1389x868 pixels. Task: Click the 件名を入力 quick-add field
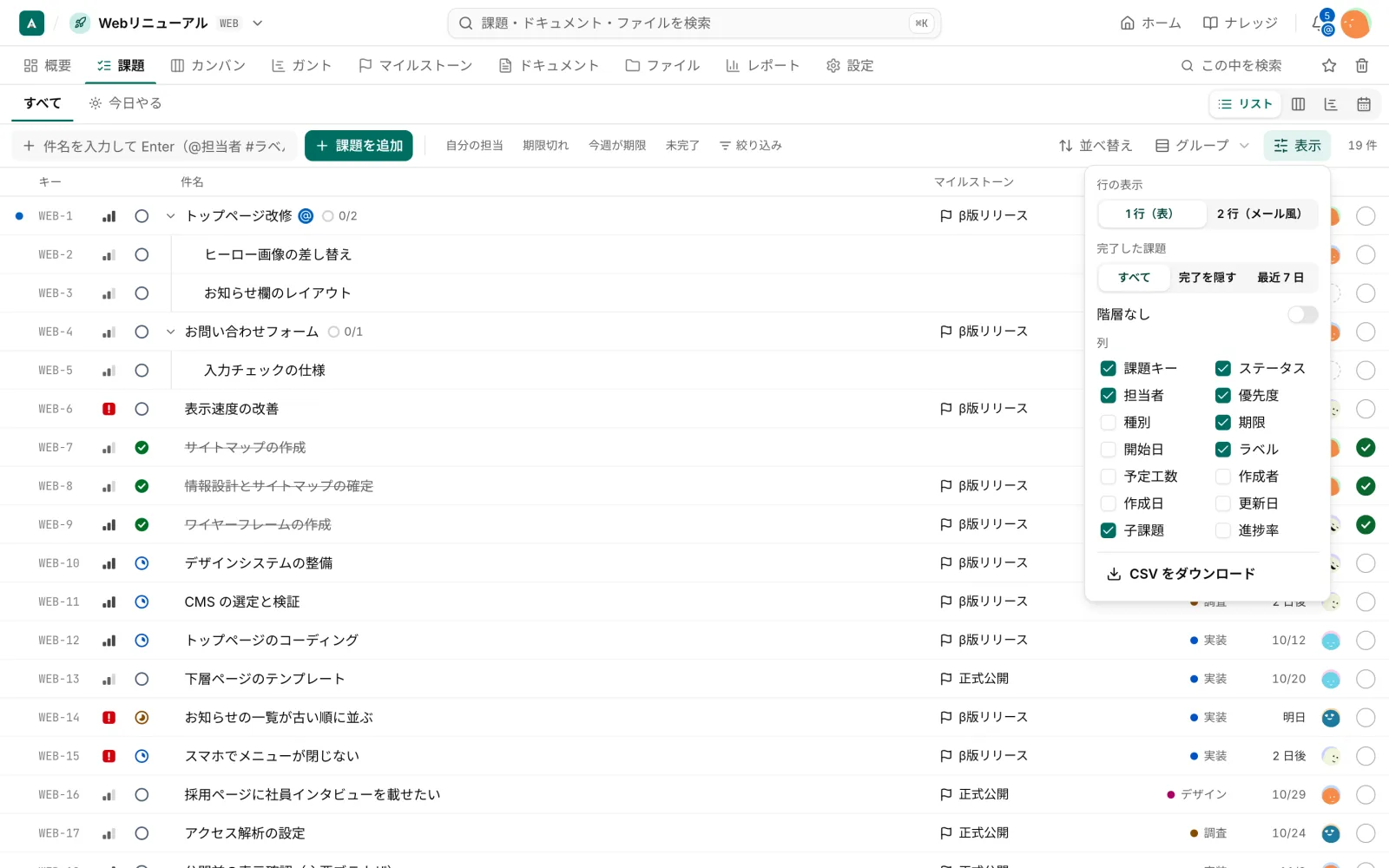coord(155,146)
